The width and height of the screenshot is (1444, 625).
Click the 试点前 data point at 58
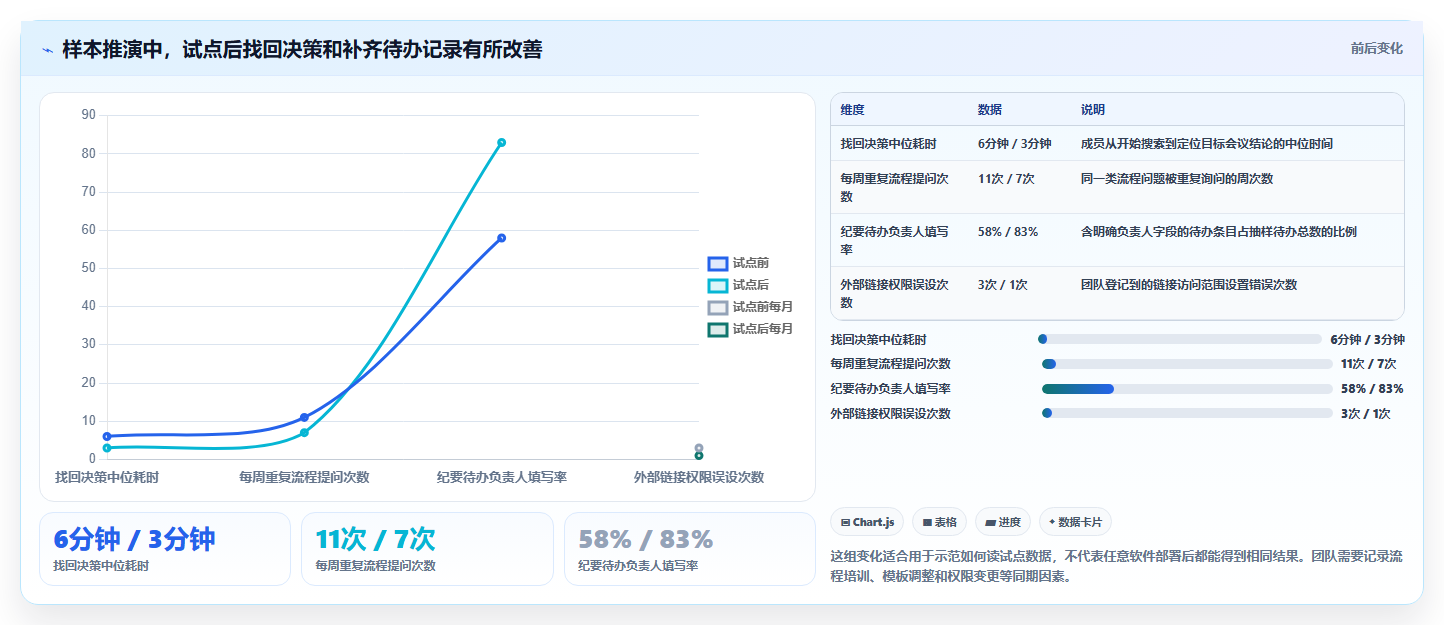pos(501,238)
